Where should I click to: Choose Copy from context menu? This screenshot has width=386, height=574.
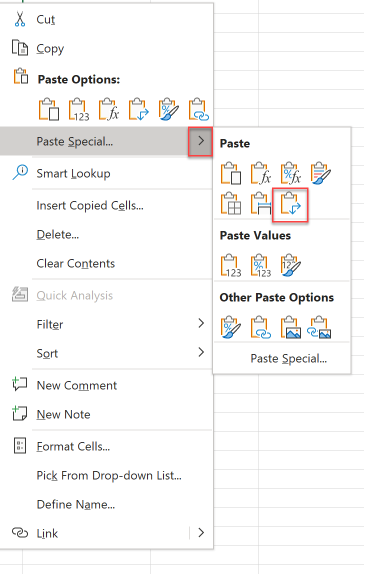(x=50, y=49)
